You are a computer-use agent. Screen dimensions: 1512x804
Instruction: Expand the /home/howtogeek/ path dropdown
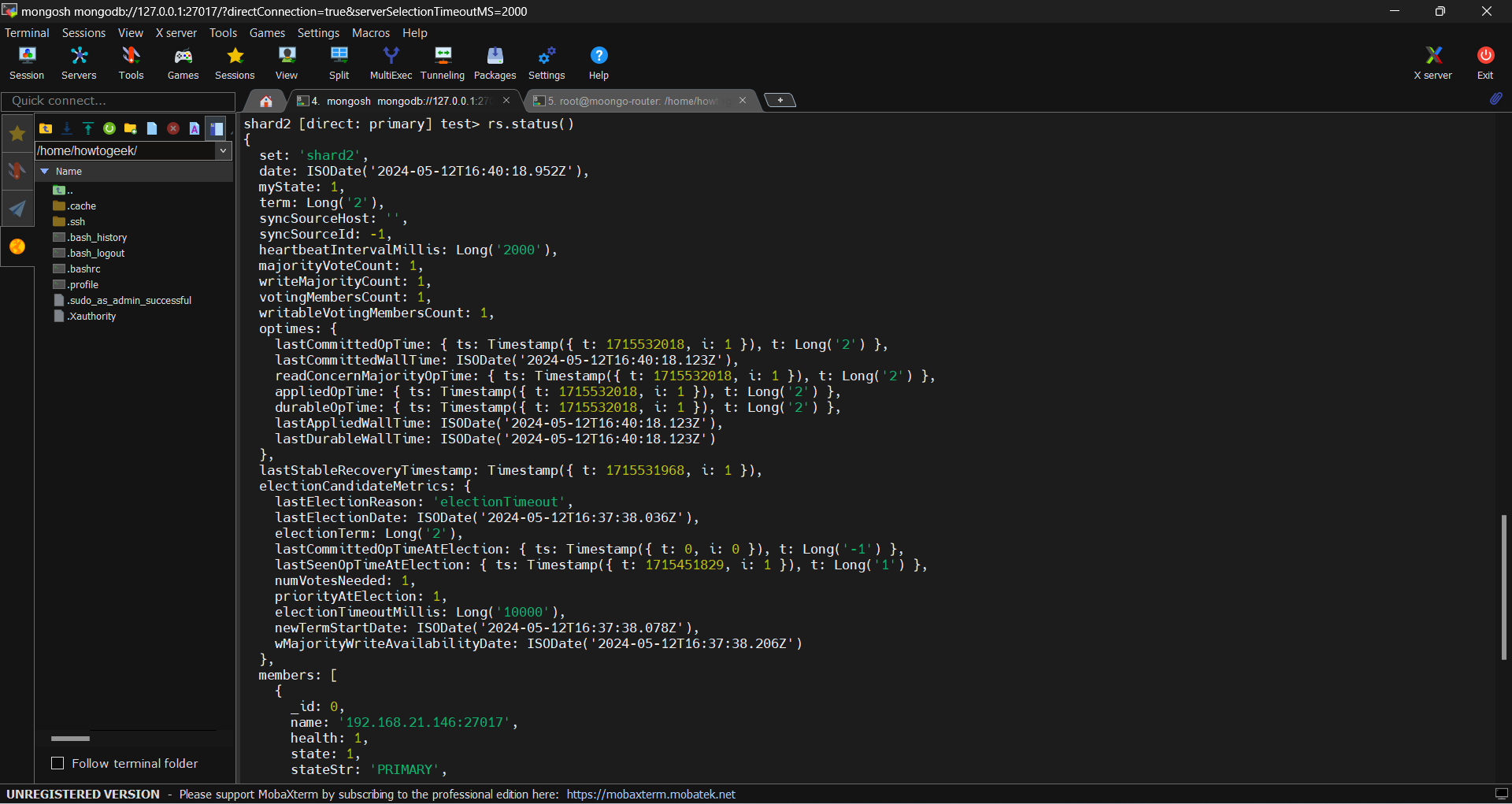(223, 150)
